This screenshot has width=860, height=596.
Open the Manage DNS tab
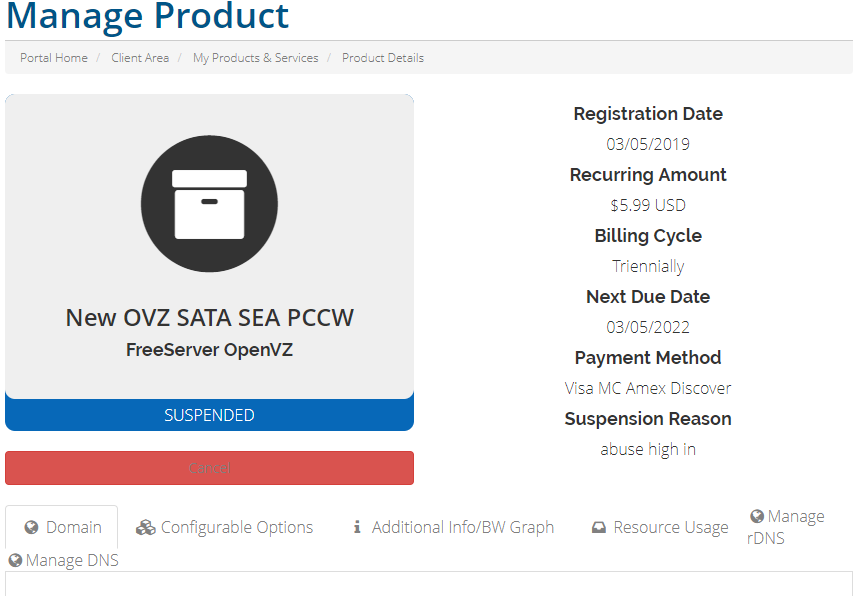point(72,560)
